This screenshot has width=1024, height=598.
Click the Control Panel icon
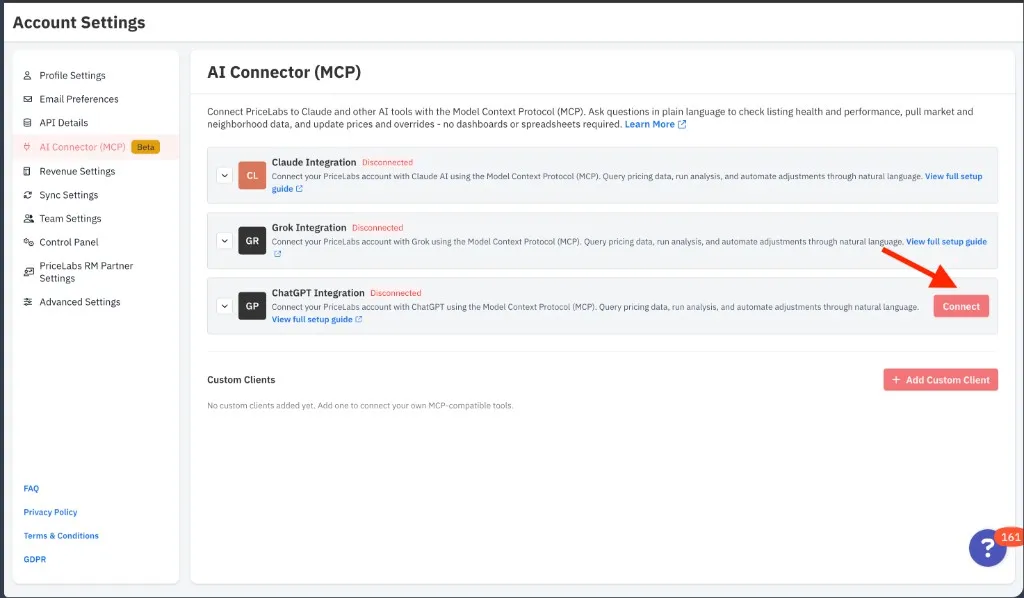point(28,242)
